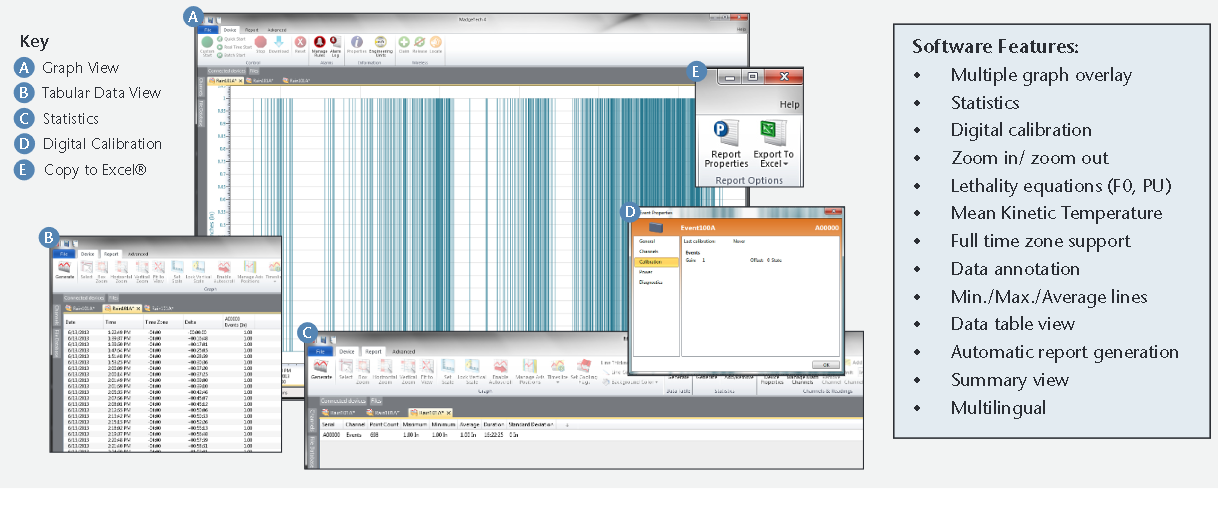Screen dimensions: 1218x510
Task: Click Custom Start in the Graph View ribbon
Action: (x=208, y=44)
